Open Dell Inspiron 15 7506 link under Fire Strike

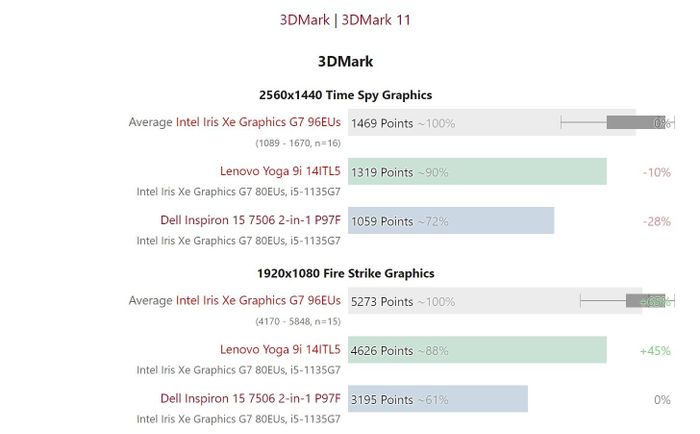point(250,398)
